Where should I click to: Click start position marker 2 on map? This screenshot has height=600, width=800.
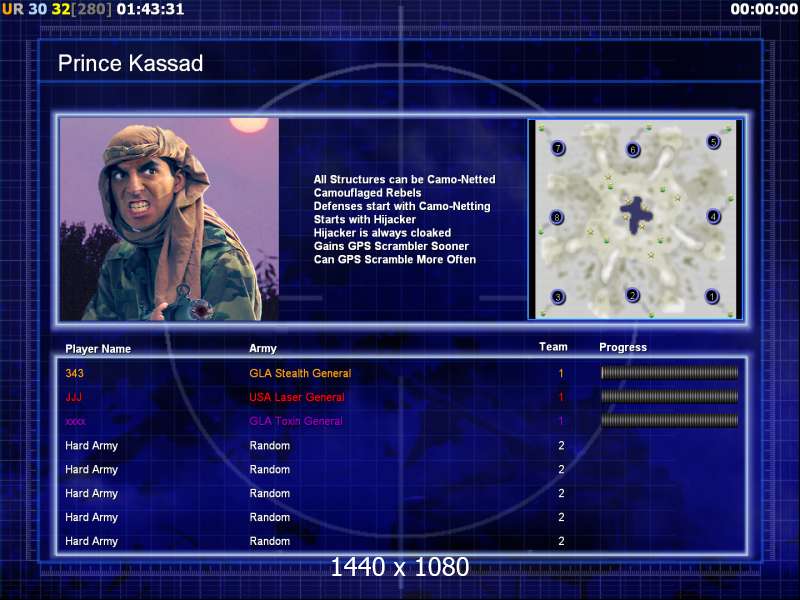pyautogui.click(x=633, y=295)
